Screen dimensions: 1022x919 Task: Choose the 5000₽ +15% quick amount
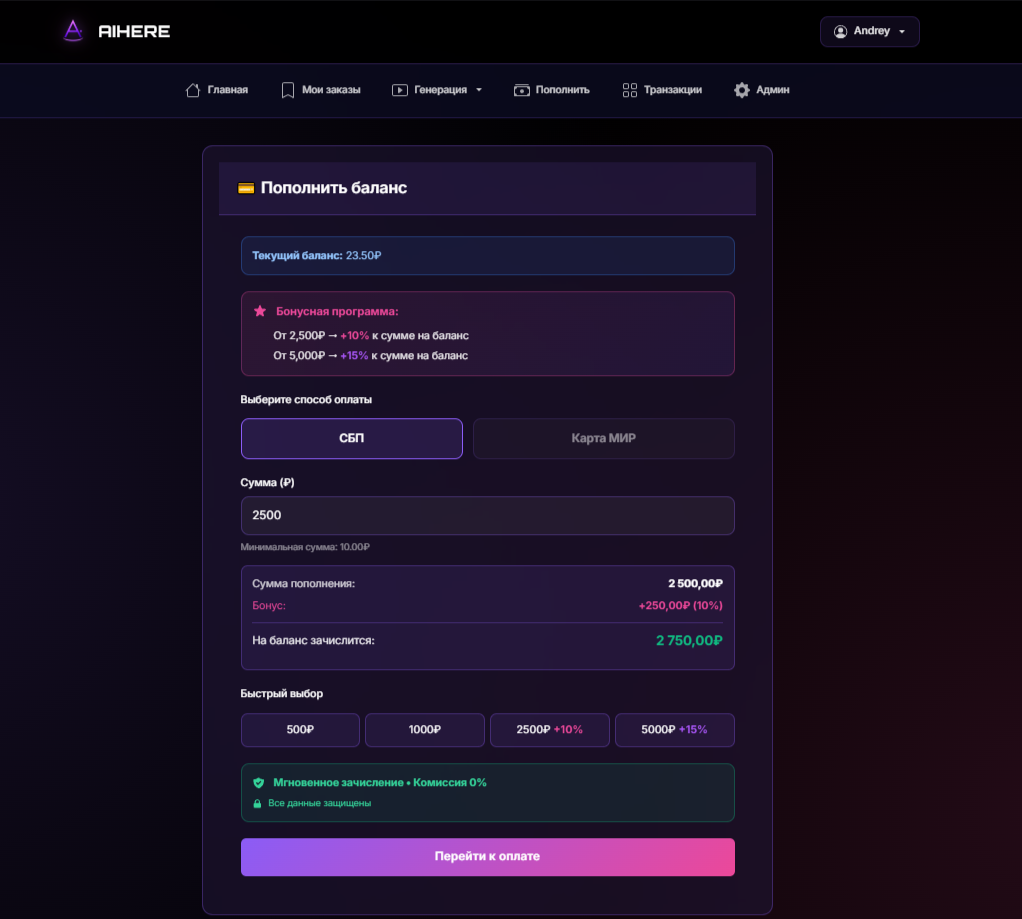pyautogui.click(x=675, y=730)
